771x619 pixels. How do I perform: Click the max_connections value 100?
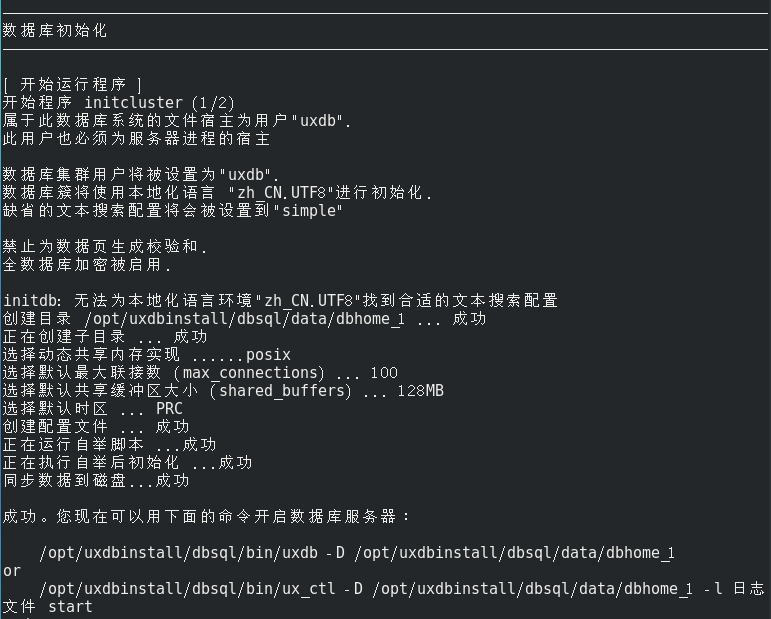383,372
